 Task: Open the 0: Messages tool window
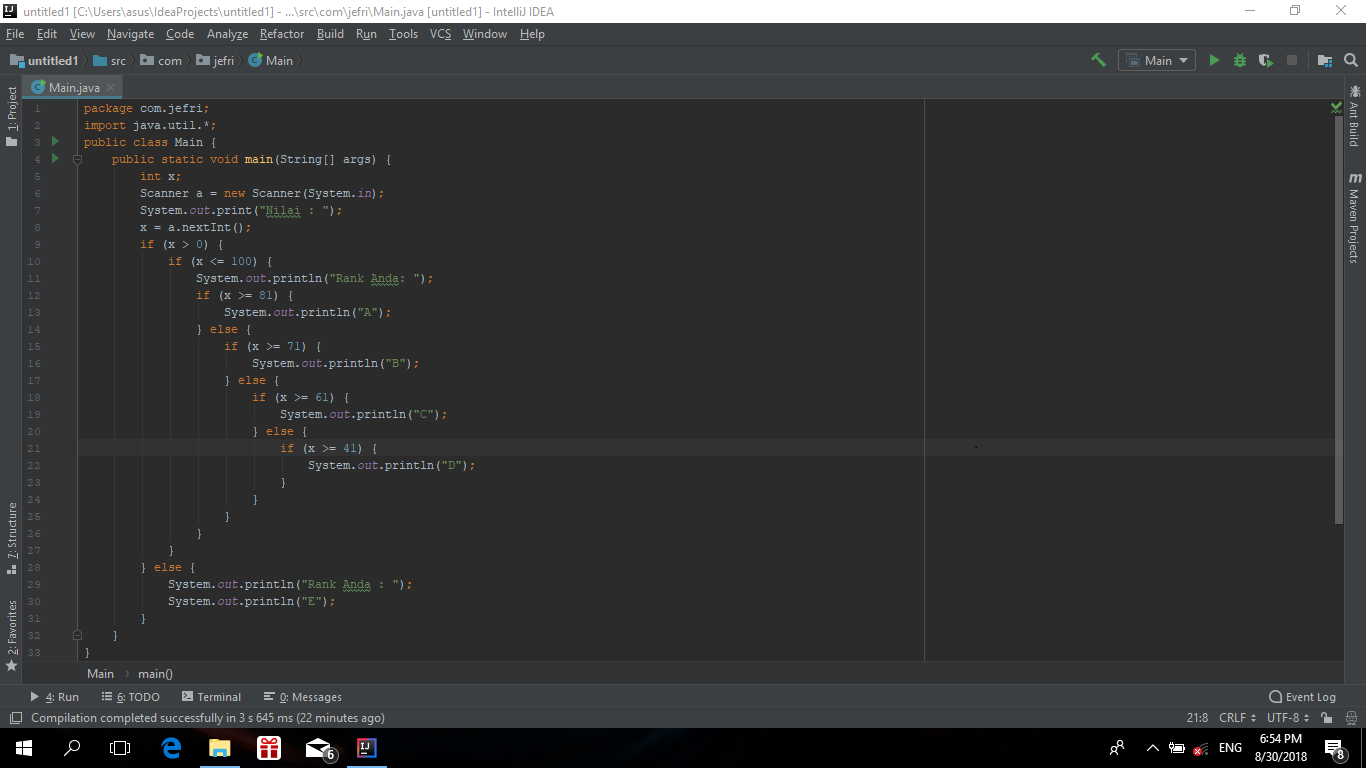[302, 696]
